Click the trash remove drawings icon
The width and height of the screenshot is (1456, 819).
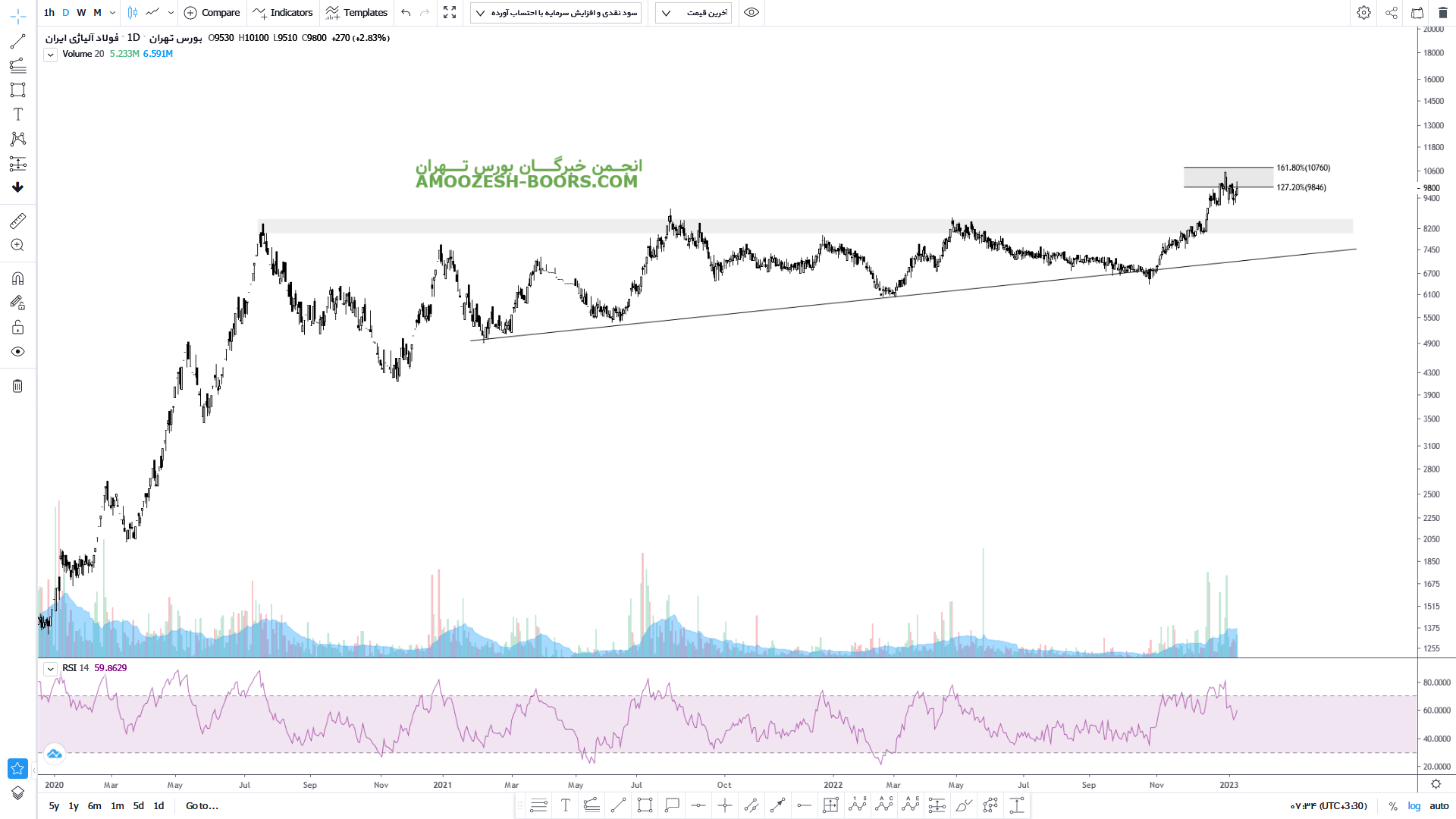17,386
